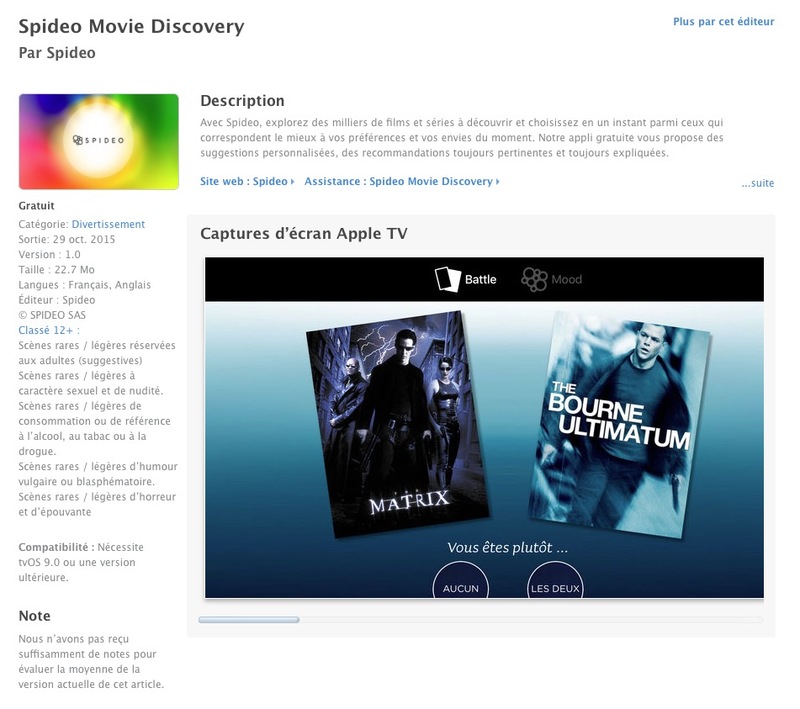800x709 pixels.
Task: Click 'Vous êtes plutôt ...' text
Action: [508, 548]
